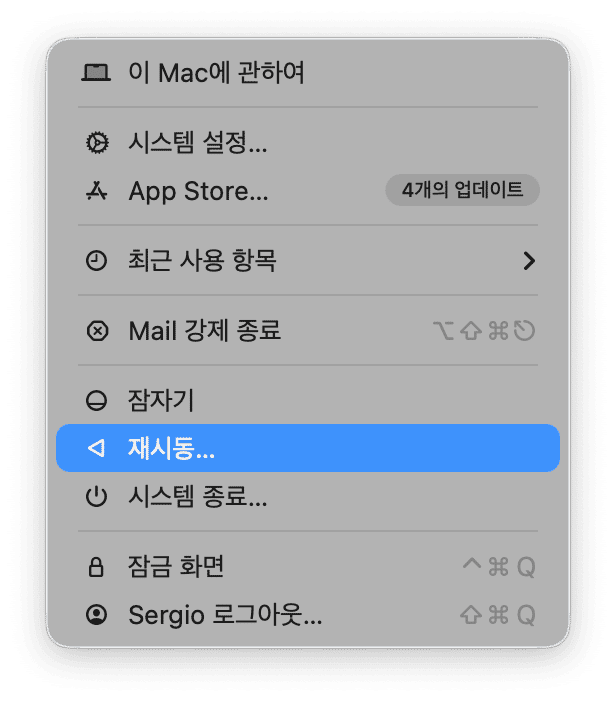Viewport: 616px width, 702px height.
Task: Click the App Store icon
Action: tap(96, 191)
